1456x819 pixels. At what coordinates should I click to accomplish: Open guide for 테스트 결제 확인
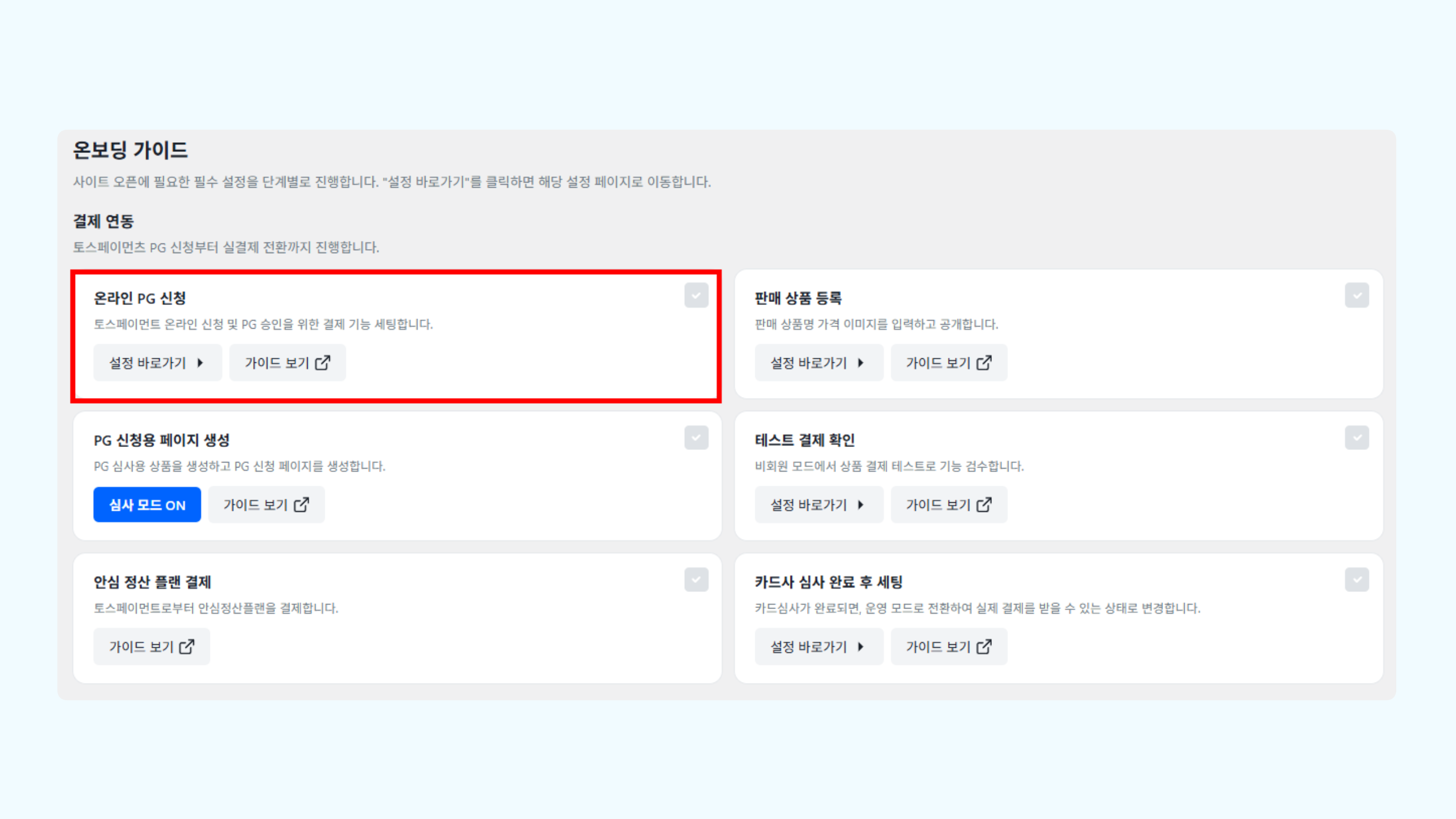point(949,505)
